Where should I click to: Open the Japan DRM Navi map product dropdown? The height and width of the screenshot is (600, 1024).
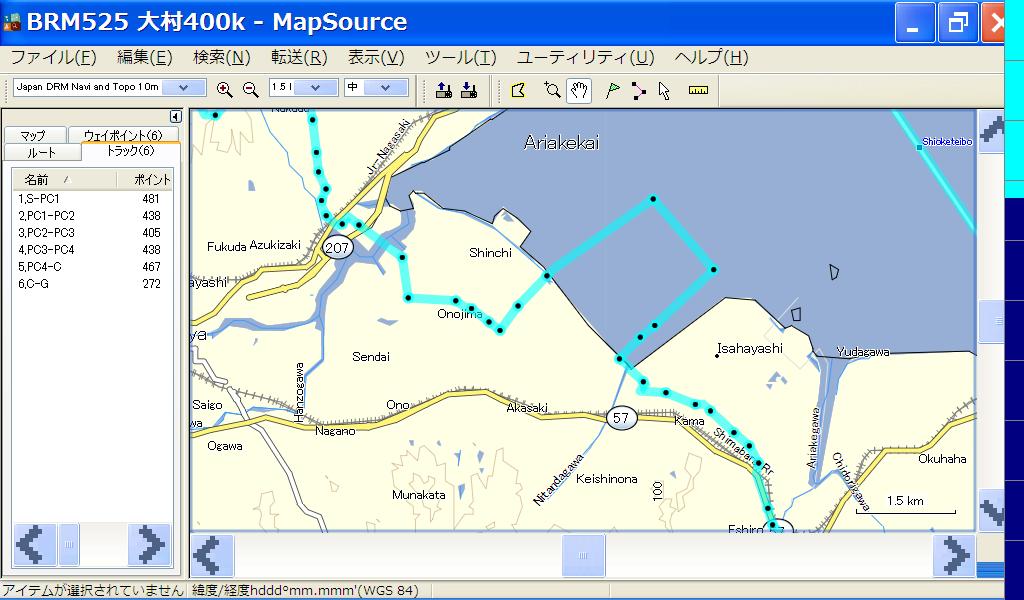tap(184, 87)
